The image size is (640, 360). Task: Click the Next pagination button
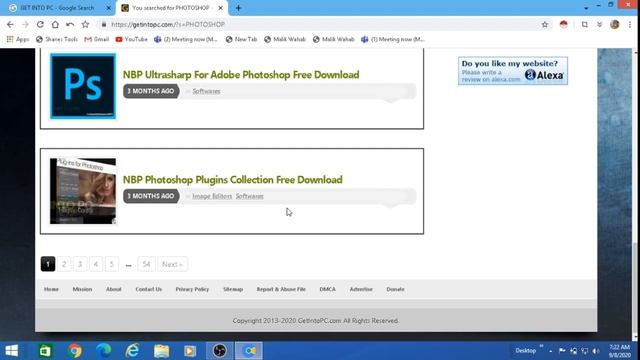point(172,264)
